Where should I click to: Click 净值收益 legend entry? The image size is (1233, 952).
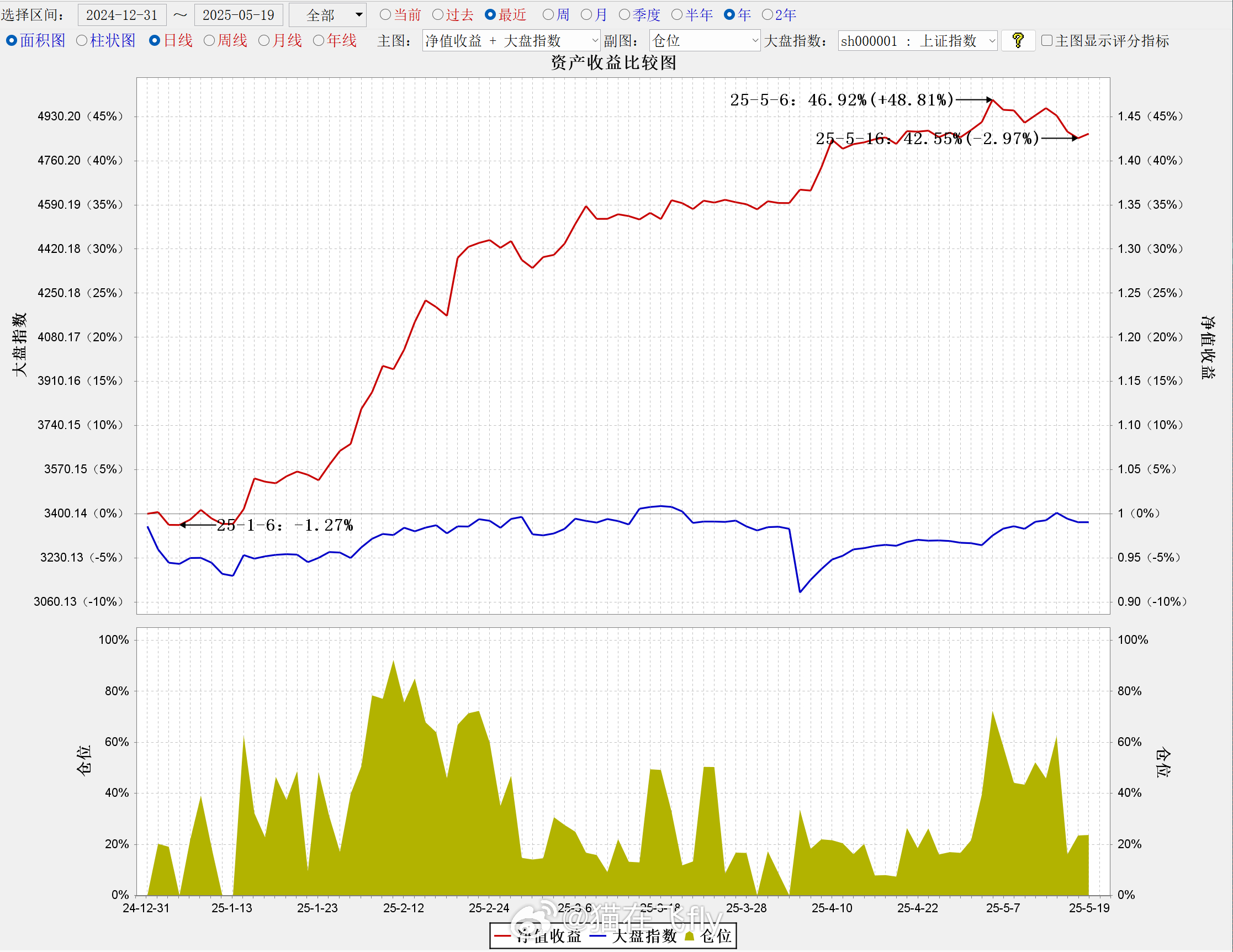pyautogui.click(x=537, y=936)
